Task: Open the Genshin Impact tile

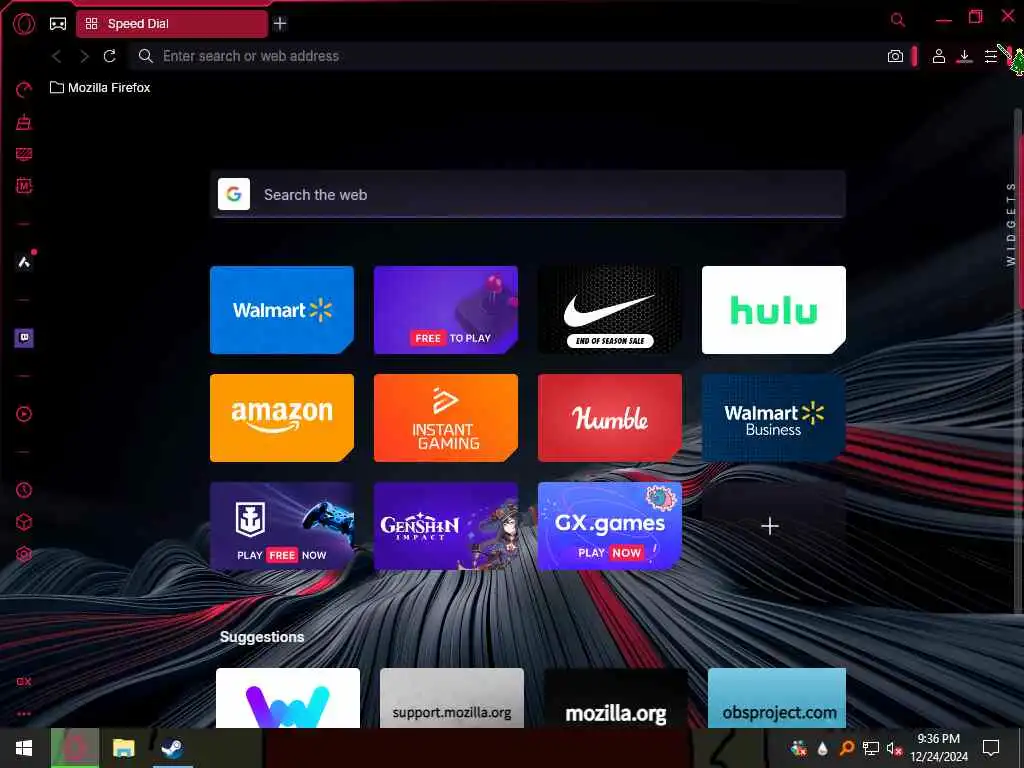Action: (445, 526)
